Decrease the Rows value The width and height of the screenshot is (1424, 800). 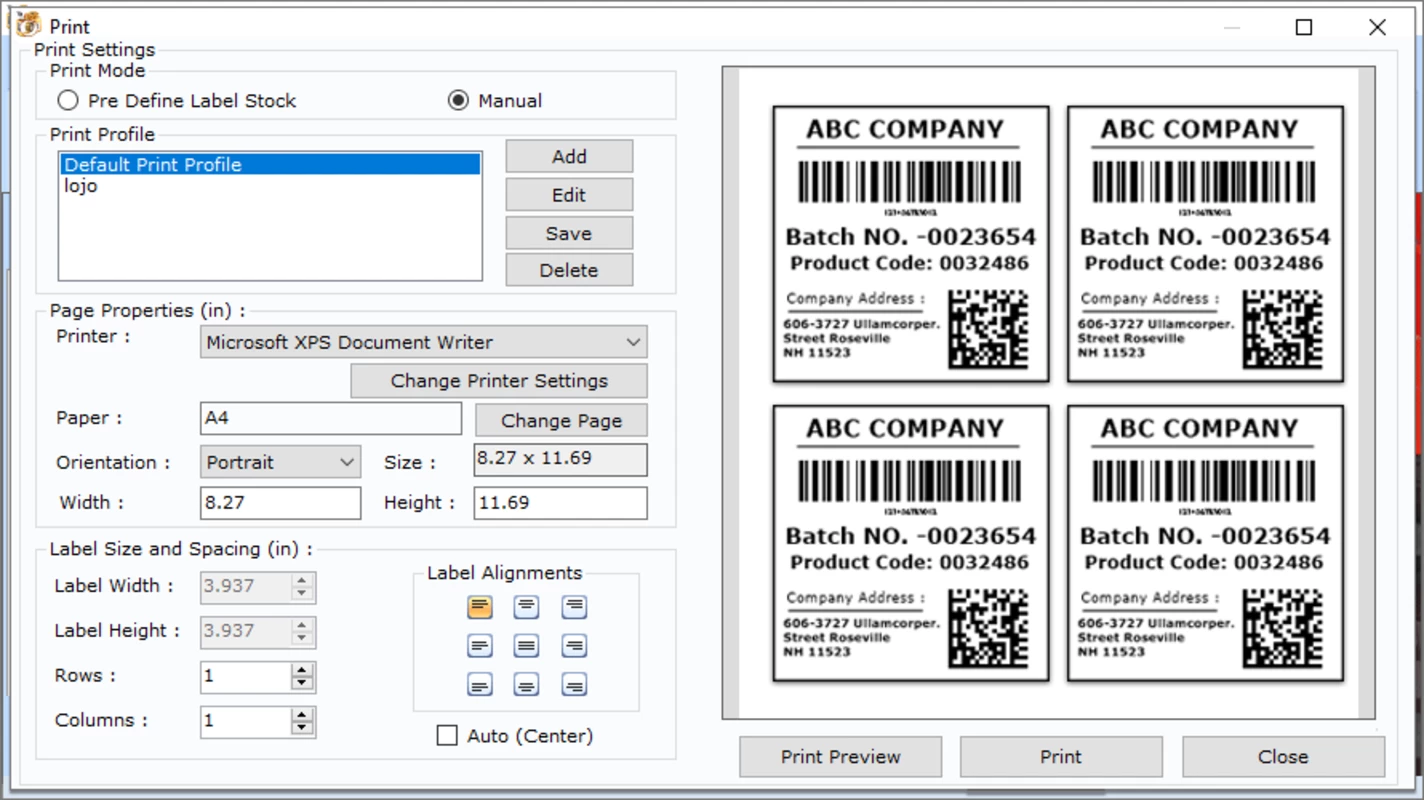(302, 683)
